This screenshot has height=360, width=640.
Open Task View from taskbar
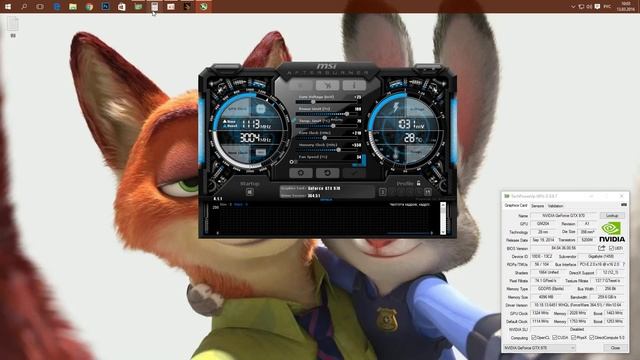[x=40, y=7]
